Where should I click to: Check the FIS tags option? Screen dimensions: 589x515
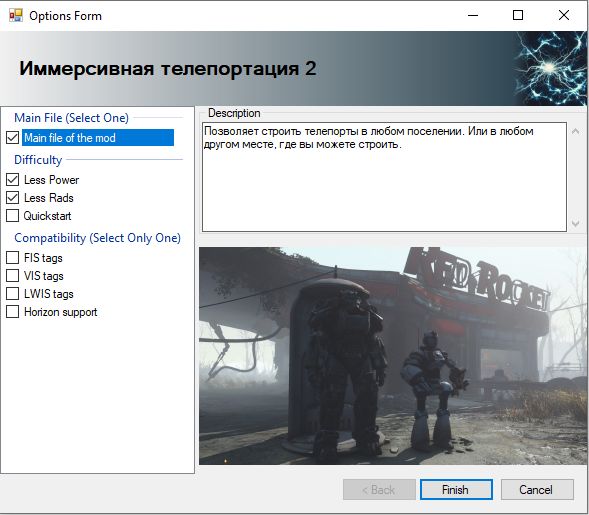click(x=12, y=258)
